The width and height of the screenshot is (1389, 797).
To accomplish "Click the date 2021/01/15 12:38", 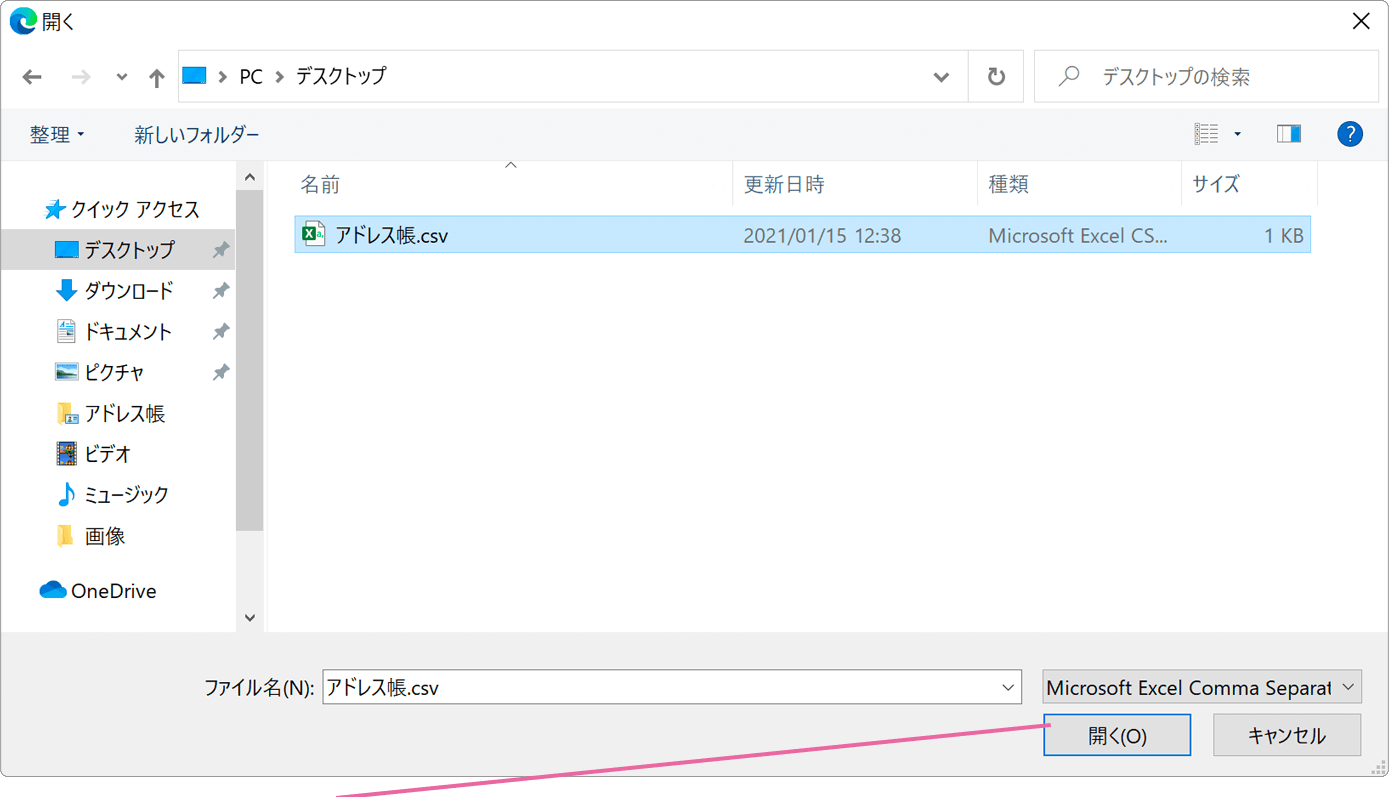I will click(822, 236).
